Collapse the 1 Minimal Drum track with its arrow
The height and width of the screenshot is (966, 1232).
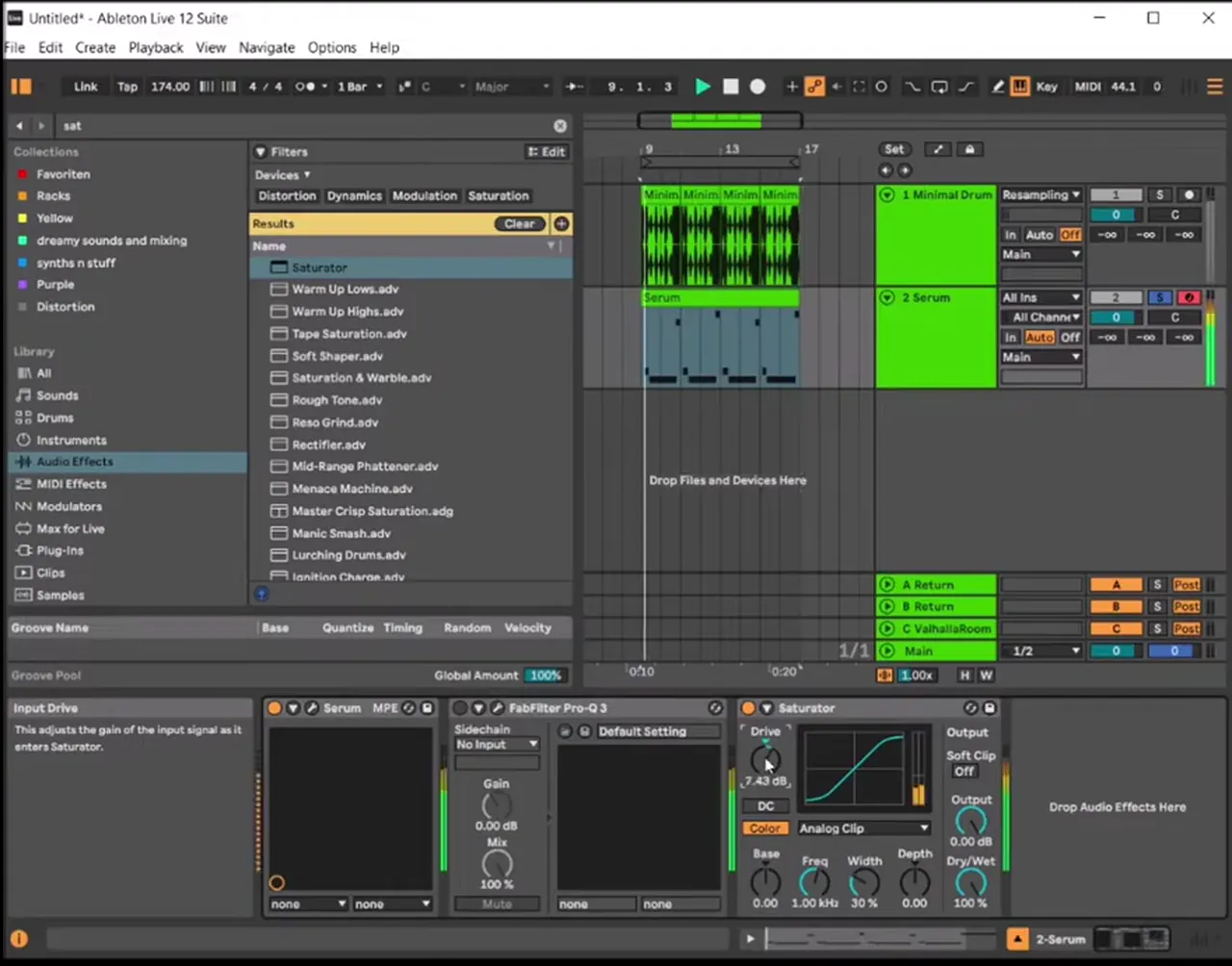(886, 195)
